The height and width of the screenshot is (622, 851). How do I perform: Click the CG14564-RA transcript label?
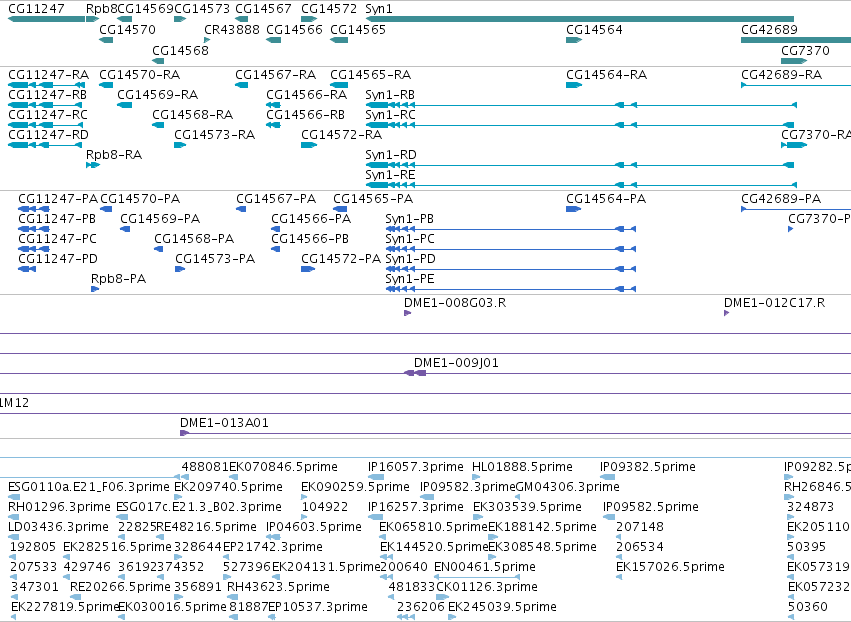[x=606, y=74]
